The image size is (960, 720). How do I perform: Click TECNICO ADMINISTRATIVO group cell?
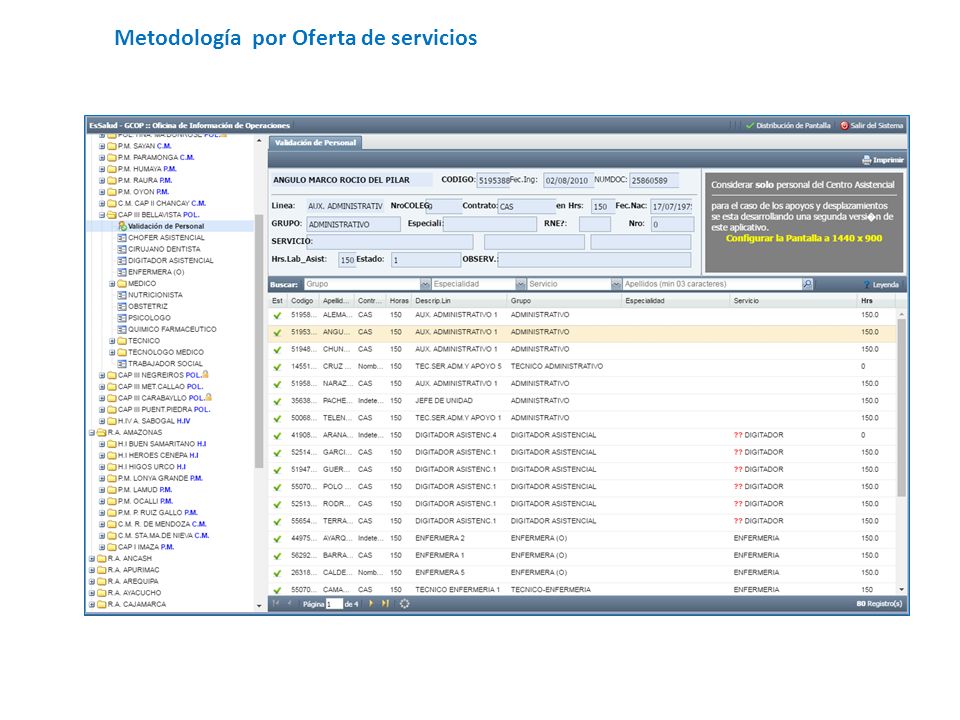pyautogui.click(x=557, y=367)
